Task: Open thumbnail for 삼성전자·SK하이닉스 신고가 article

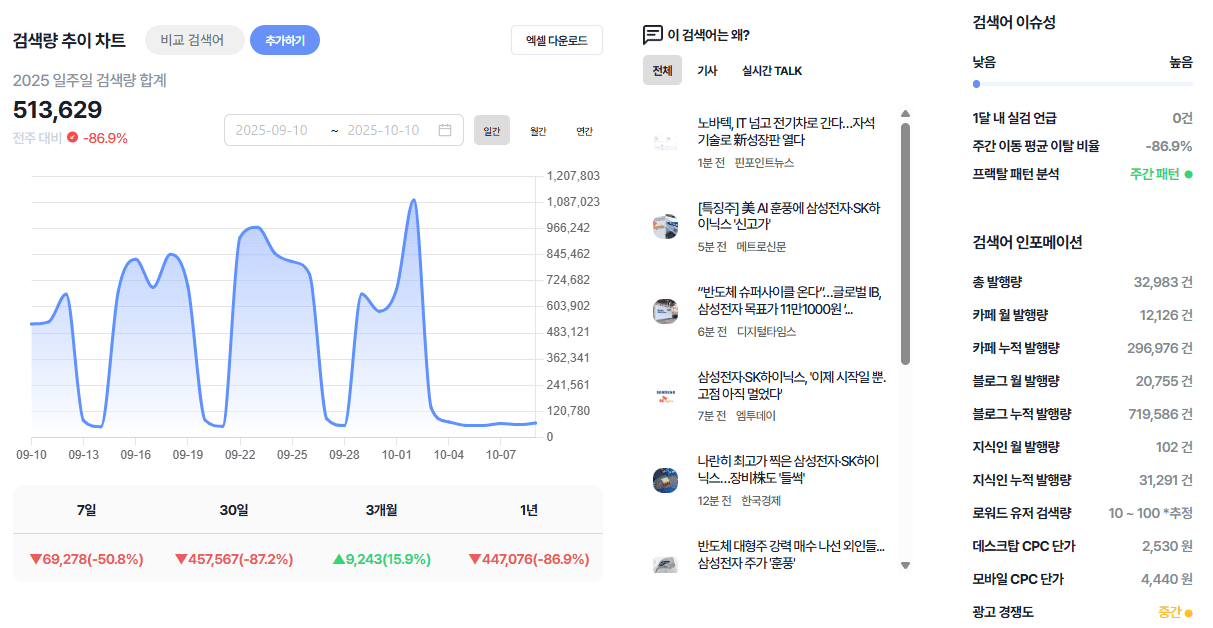Action: coord(665,226)
